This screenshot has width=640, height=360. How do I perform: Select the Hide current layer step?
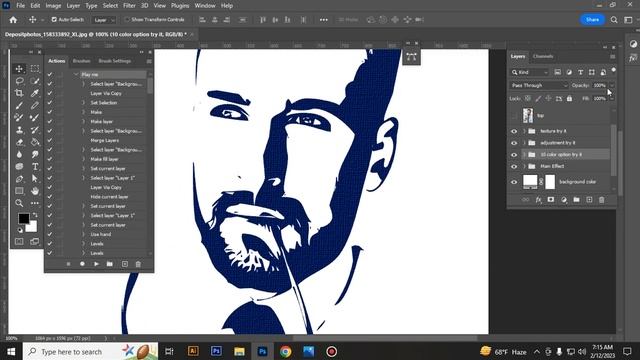(109, 197)
